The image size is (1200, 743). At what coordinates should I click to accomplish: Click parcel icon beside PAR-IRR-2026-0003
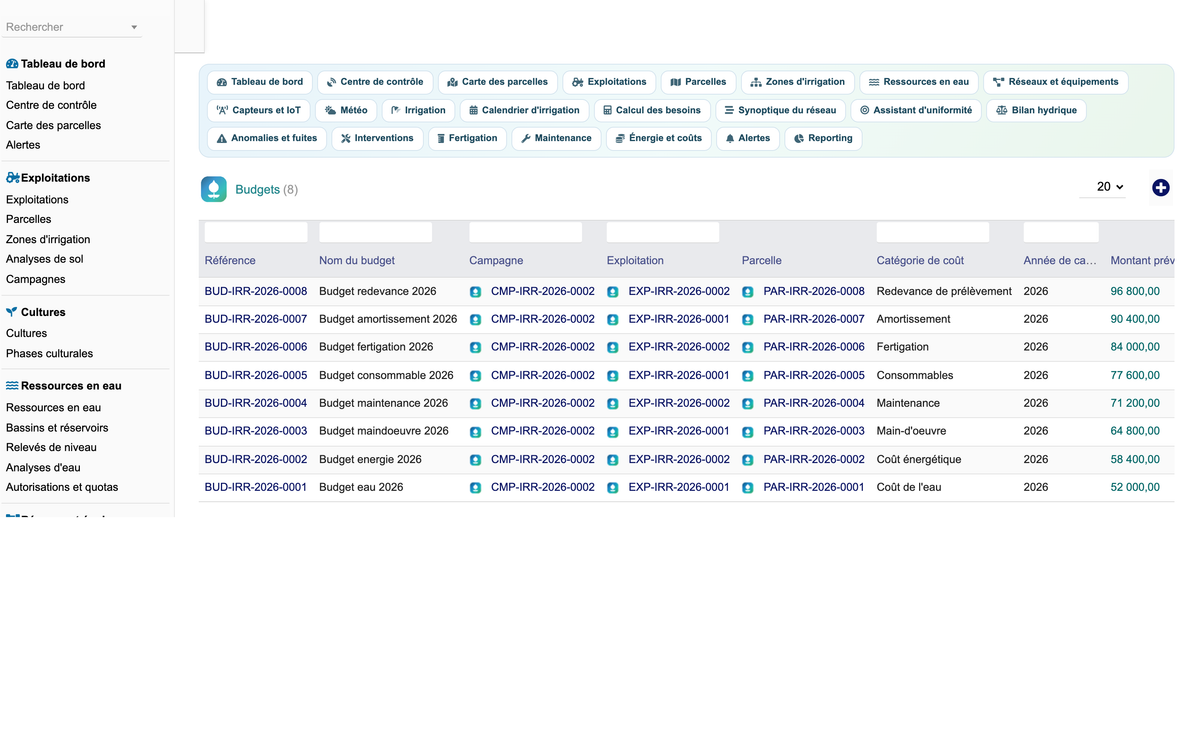748,432
